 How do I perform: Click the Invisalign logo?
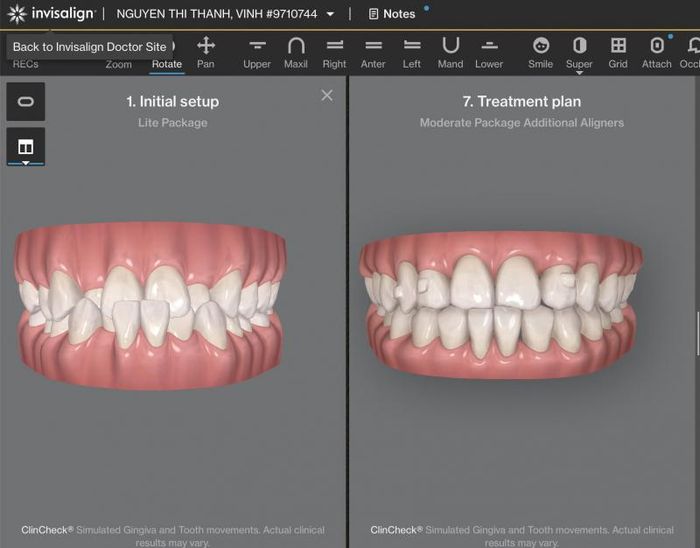[x=51, y=13]
